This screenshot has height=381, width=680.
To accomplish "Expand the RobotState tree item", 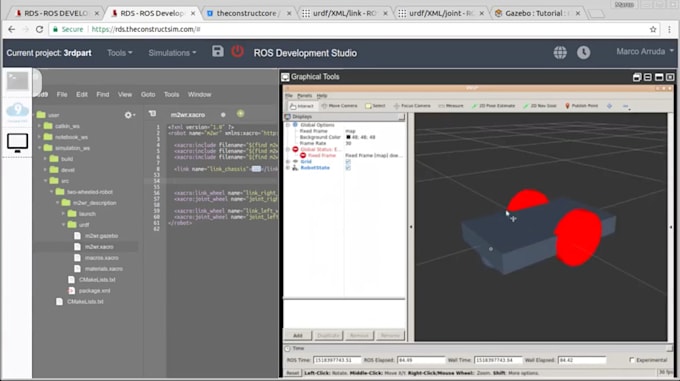I will 288,168.
